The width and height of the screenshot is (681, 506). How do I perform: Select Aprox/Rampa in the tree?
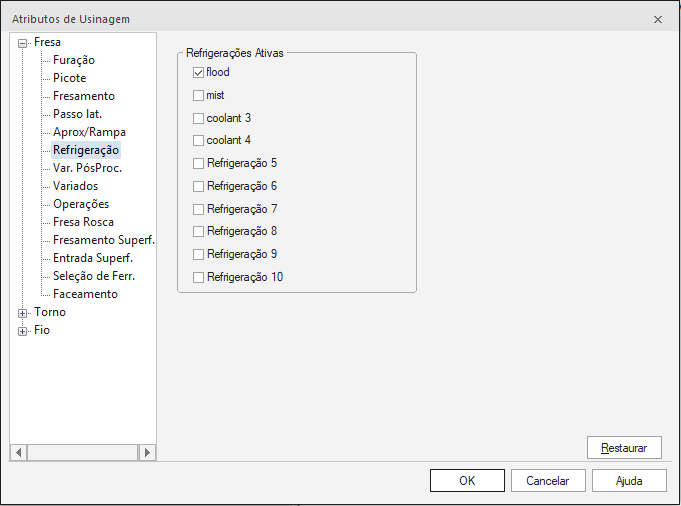click(89, 132)
